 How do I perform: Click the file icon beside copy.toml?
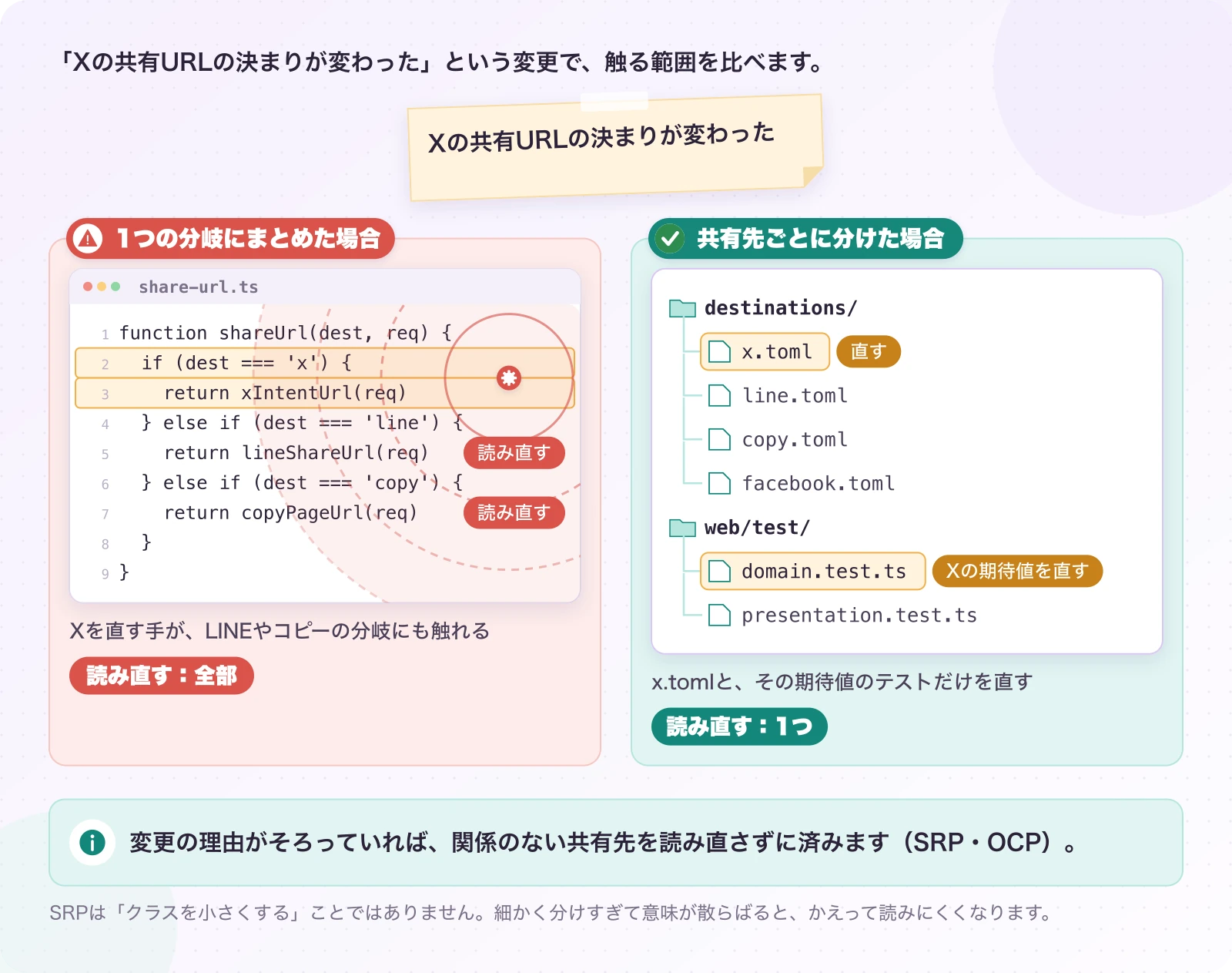tap(719, 440)
